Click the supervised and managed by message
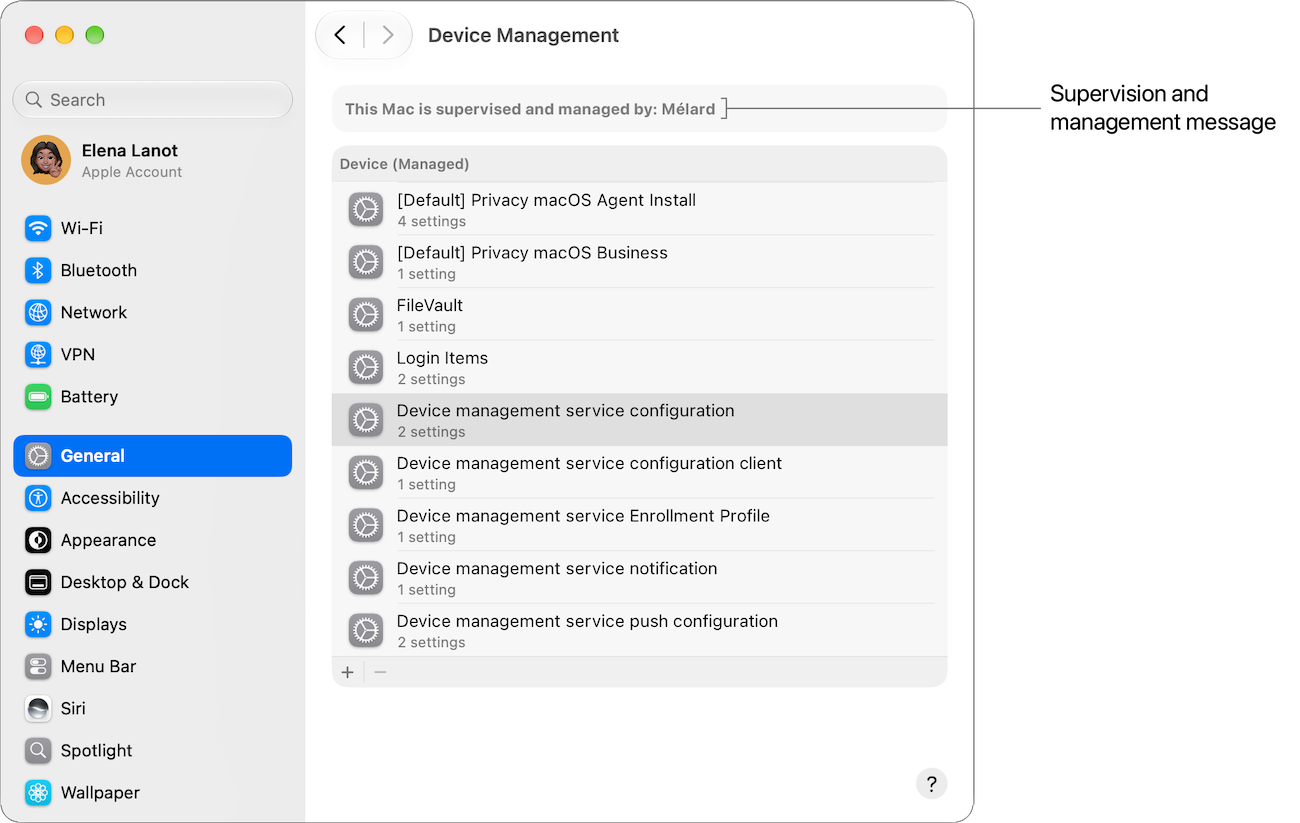This screenshot has width=1300, height=823. click(530, 109)
